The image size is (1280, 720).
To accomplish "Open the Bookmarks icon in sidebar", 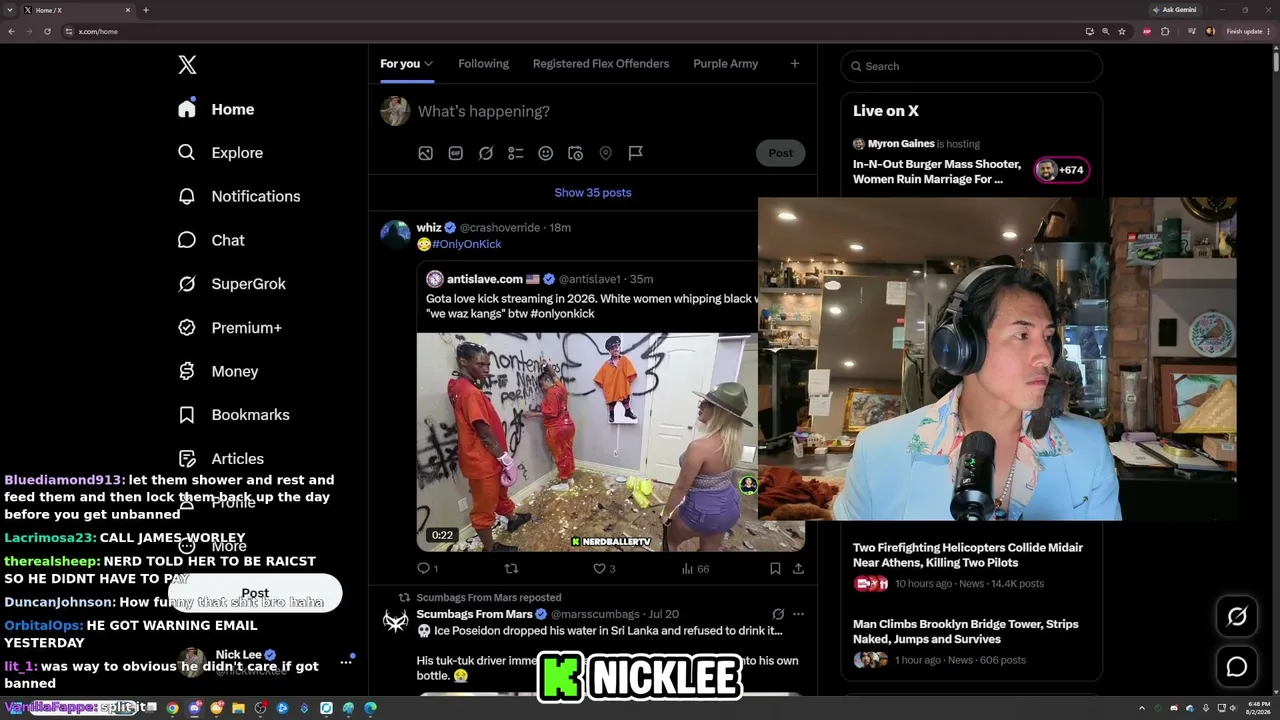I will [x=187, y=415].
